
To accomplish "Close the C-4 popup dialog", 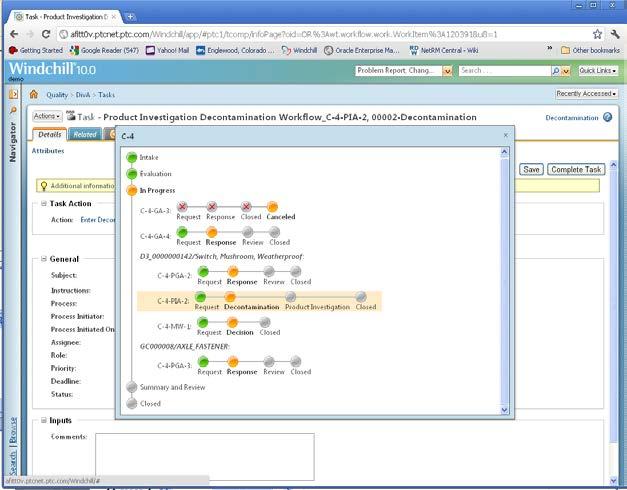I will [506, 135].
